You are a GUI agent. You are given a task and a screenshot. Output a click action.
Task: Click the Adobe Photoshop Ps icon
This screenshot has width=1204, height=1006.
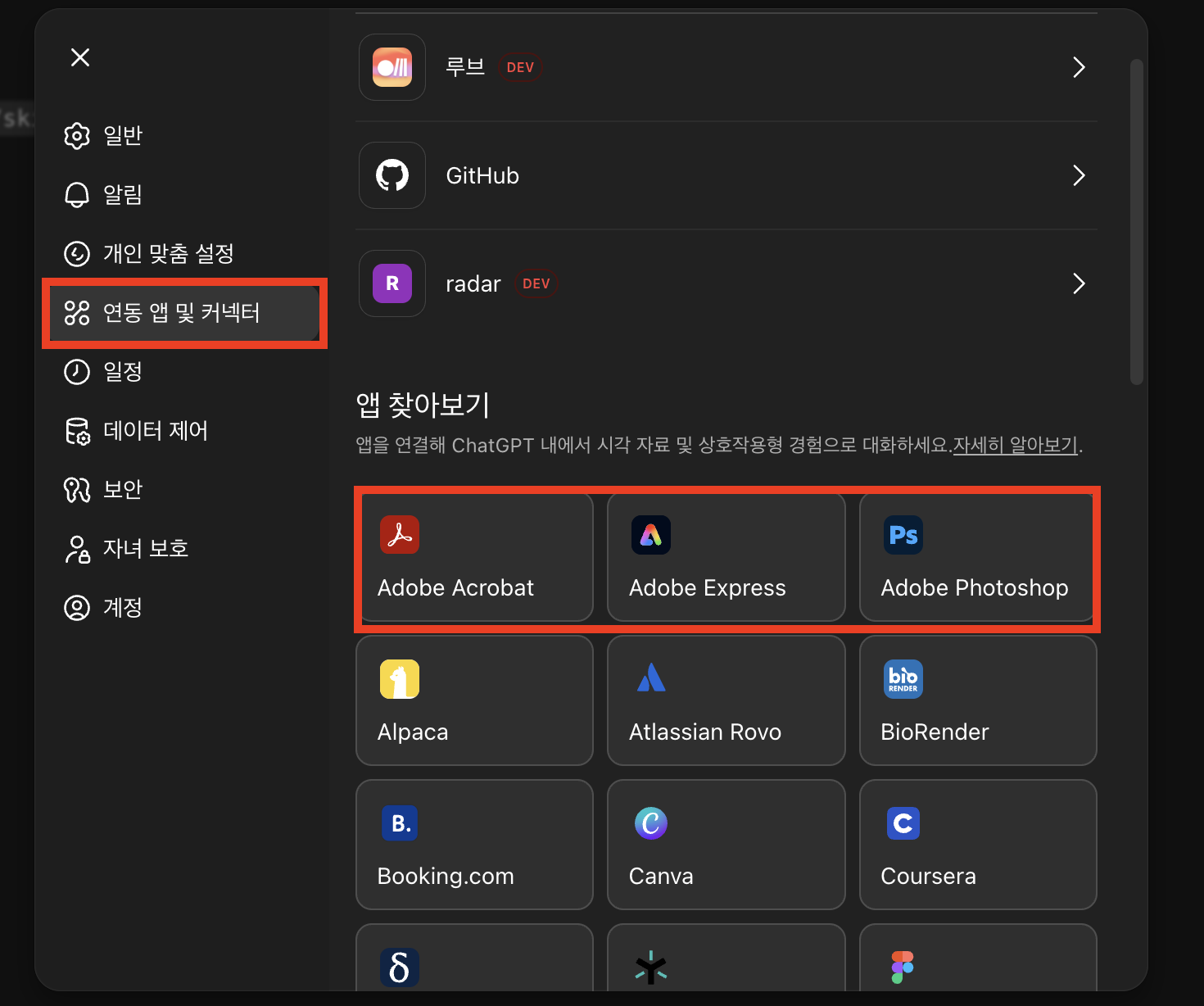[903, 535]
